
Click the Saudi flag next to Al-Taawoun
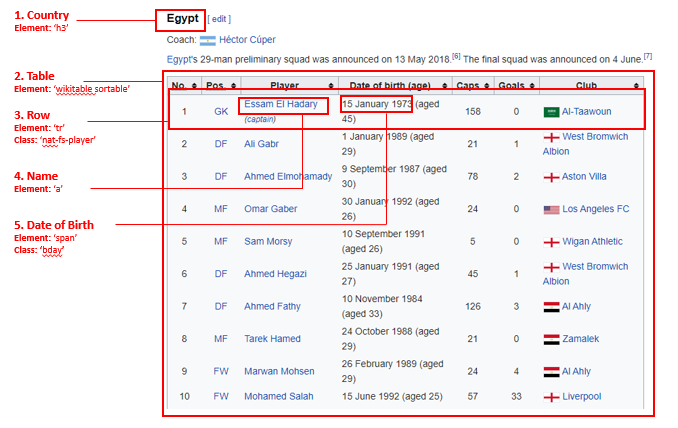[551, 112]
